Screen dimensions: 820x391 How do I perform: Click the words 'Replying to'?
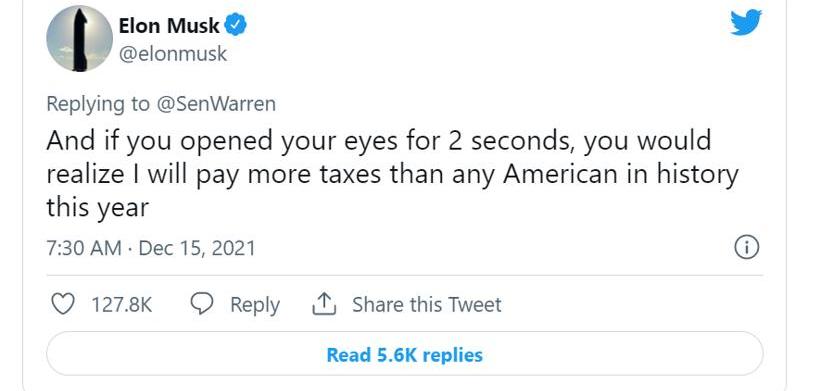[x=98, y=104]
